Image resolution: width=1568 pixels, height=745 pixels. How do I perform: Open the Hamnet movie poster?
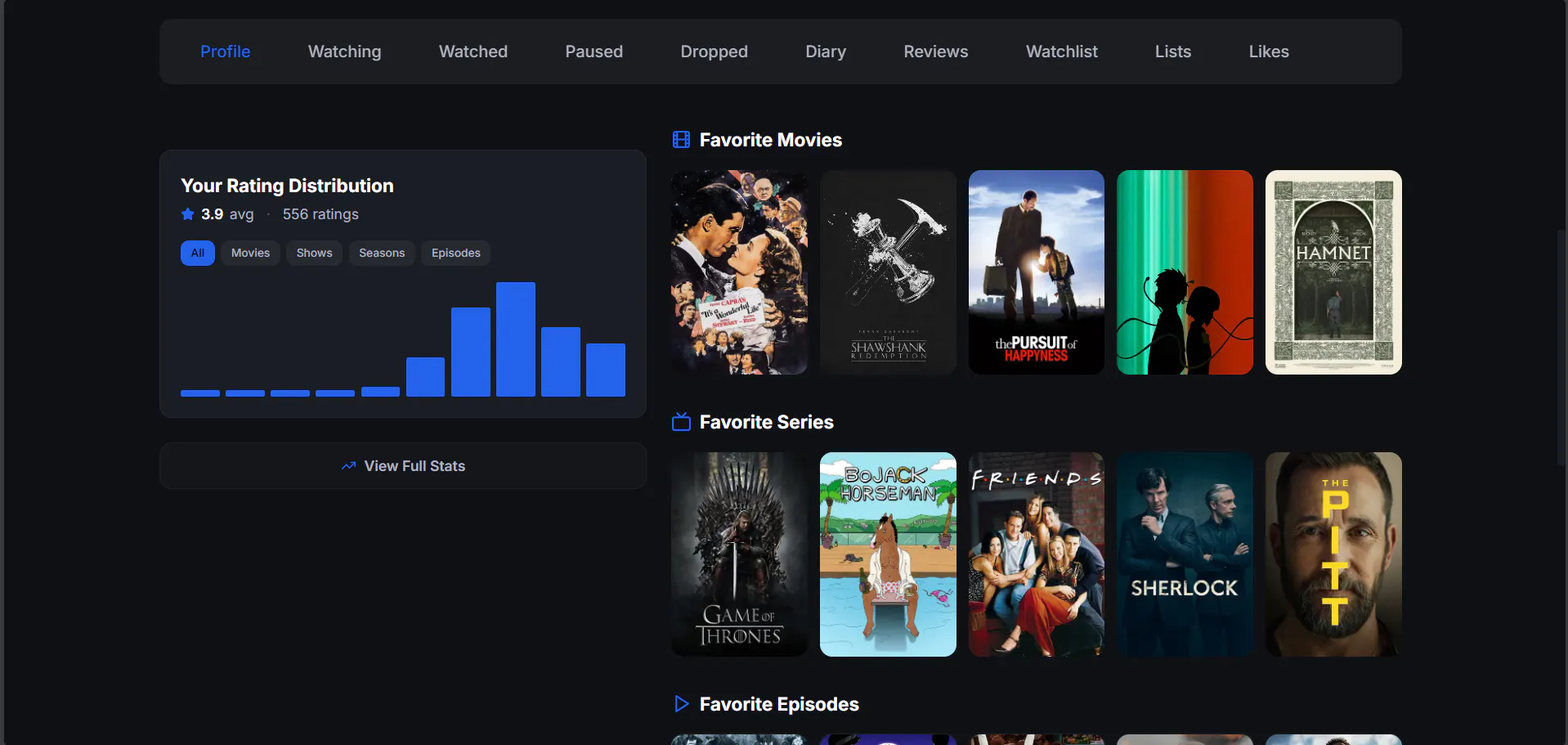[1333, 272]
